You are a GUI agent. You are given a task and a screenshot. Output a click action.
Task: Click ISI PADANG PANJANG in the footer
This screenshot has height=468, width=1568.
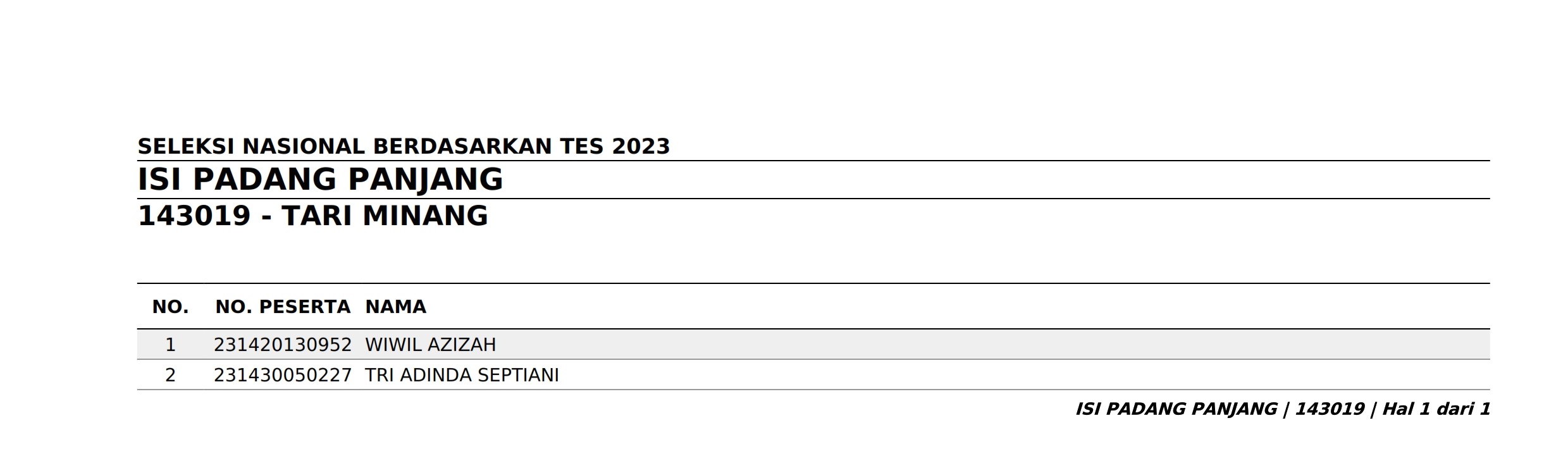1176,409
